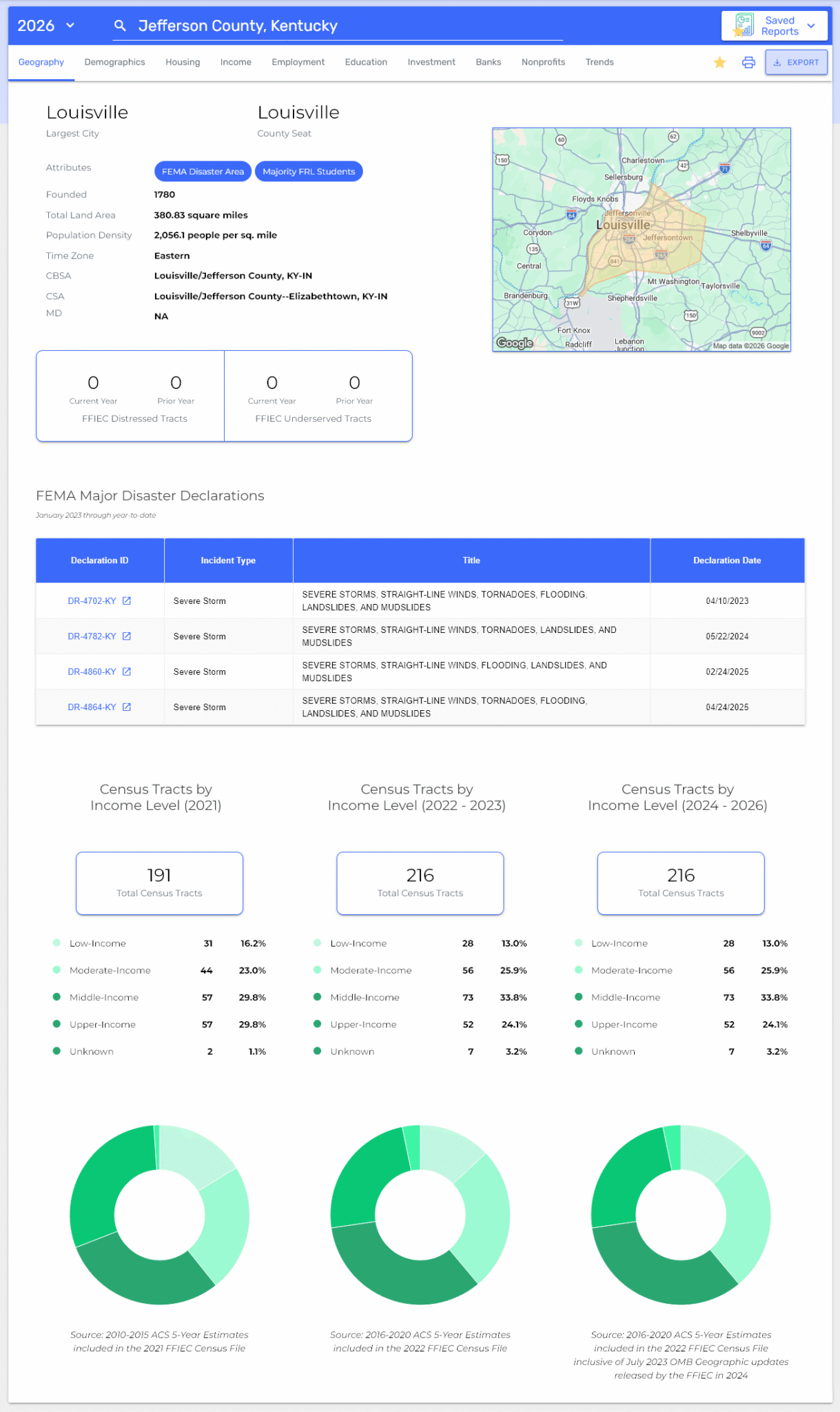Image resolution: width=840 pixels, height=1412 pixels.
Task: Open external link icon beside DR-4782-KY
Action: tap(127, 636)
